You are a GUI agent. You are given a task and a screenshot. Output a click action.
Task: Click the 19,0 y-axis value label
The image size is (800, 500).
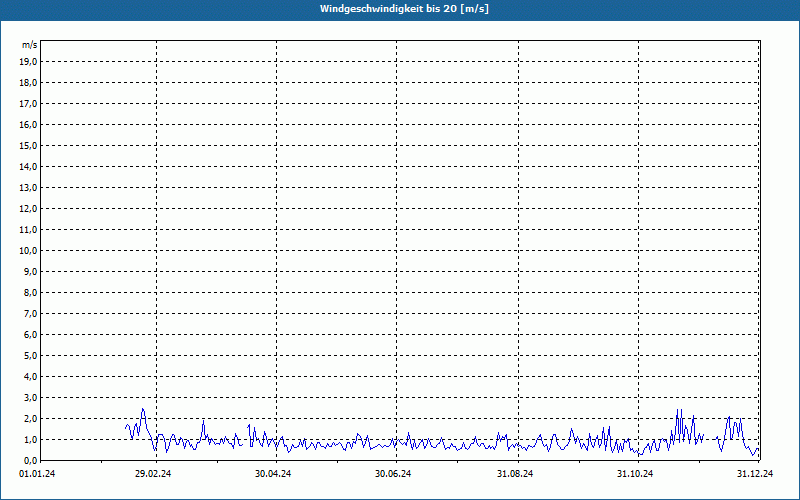29,62
